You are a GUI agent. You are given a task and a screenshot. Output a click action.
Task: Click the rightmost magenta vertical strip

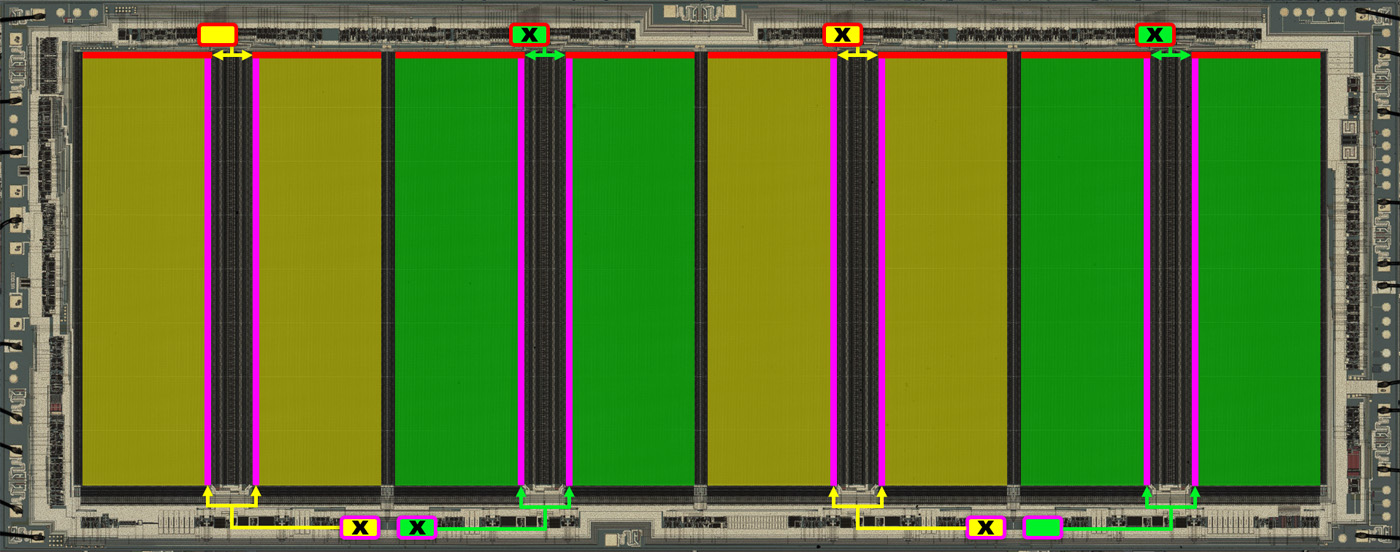[1194, 270]
